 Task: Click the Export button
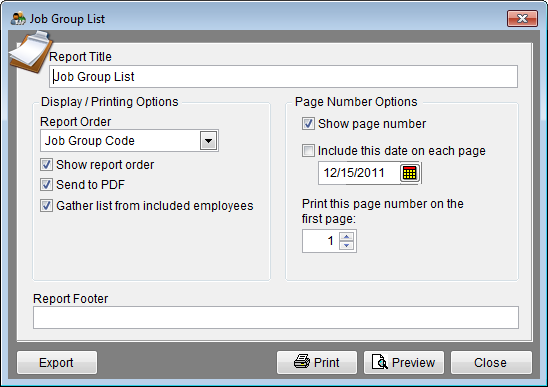(57, 363)
